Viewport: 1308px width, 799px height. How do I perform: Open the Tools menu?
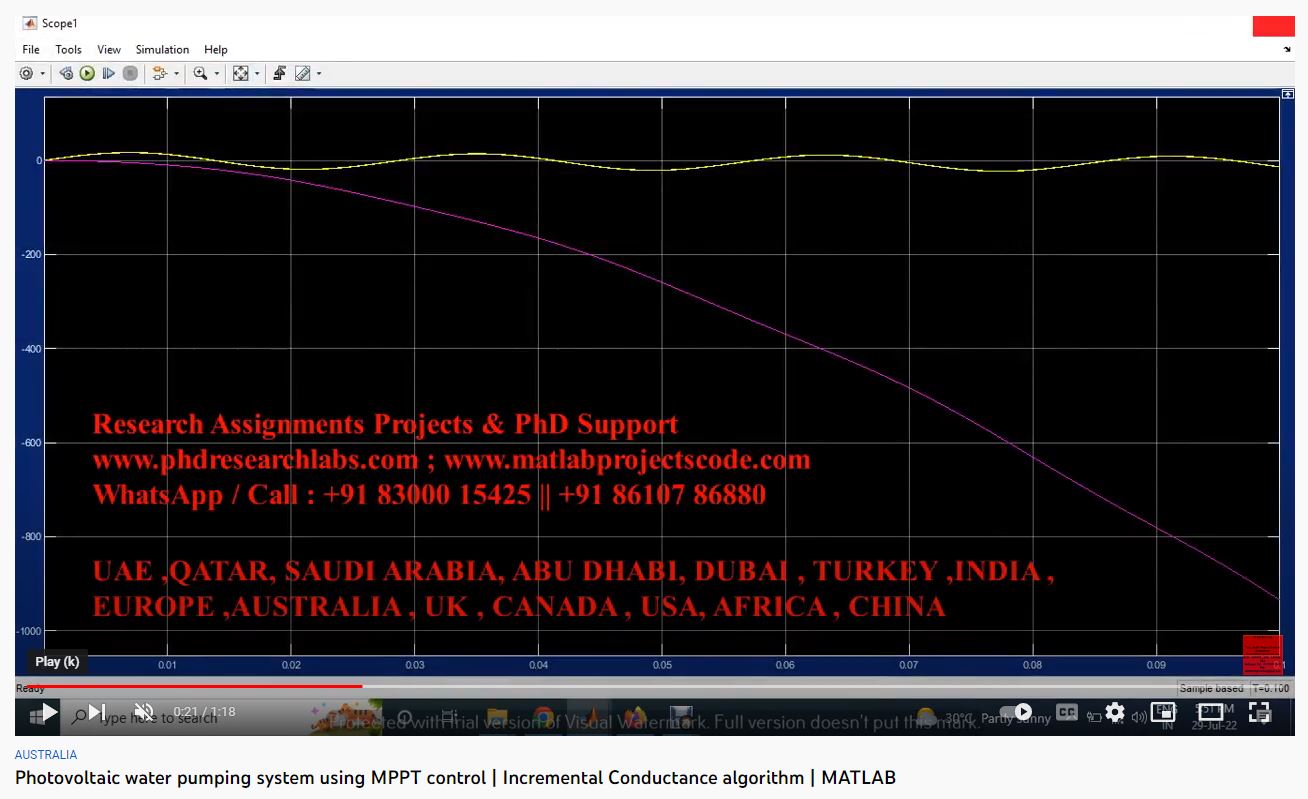[x=68, y=50]
